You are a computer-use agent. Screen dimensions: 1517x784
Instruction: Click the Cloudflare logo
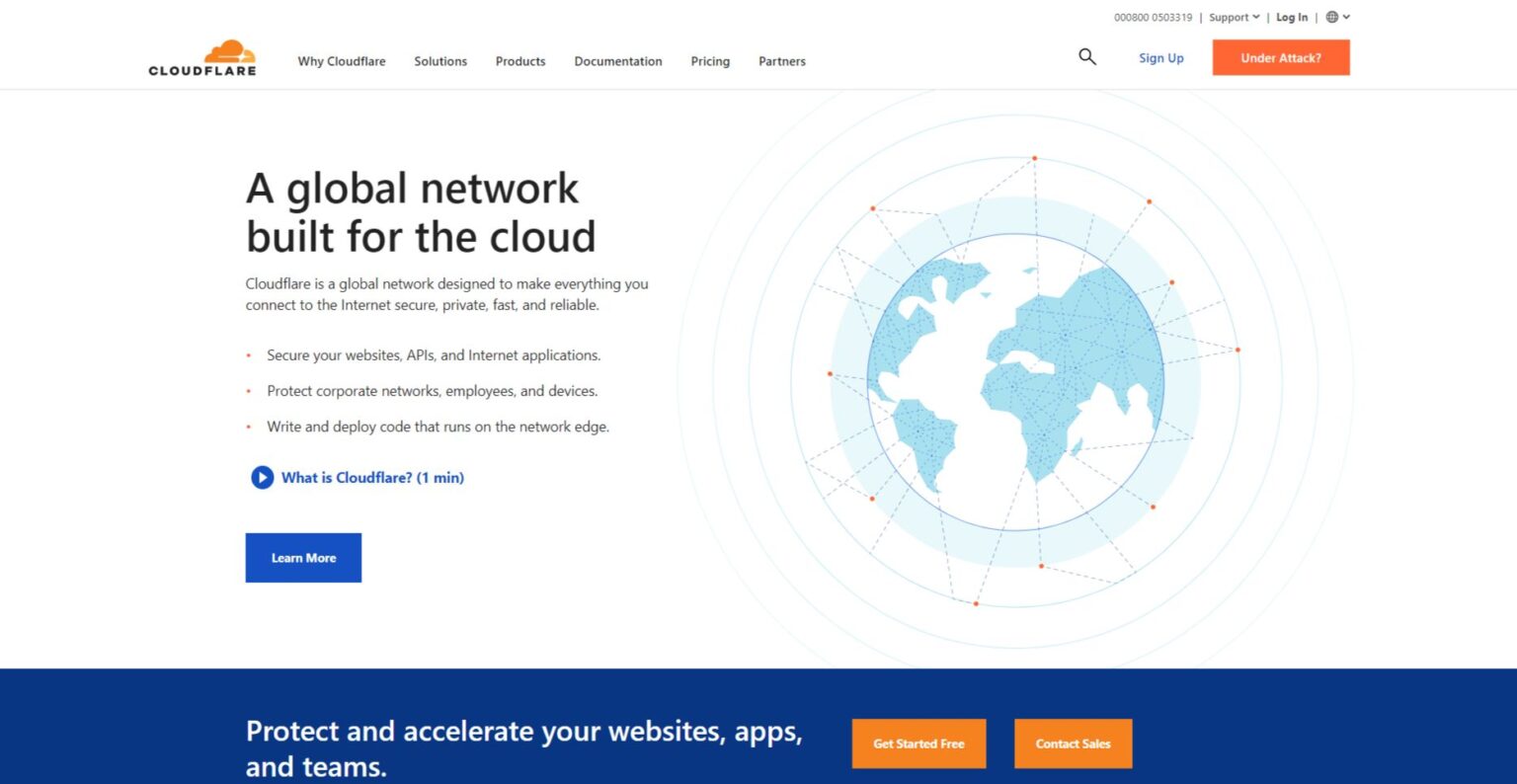[x=202, y=58]
